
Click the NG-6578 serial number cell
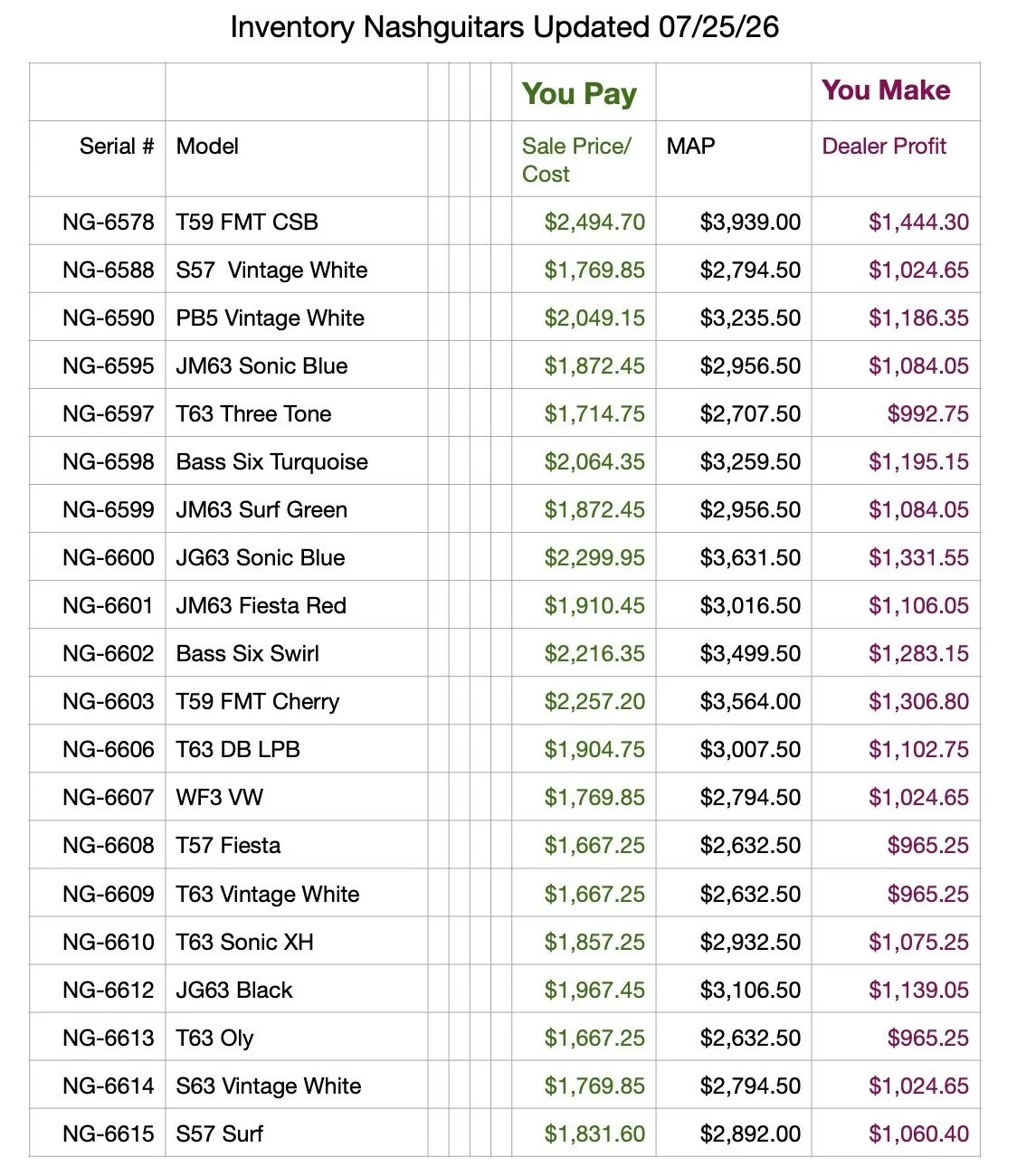click(x=98, y=222)
